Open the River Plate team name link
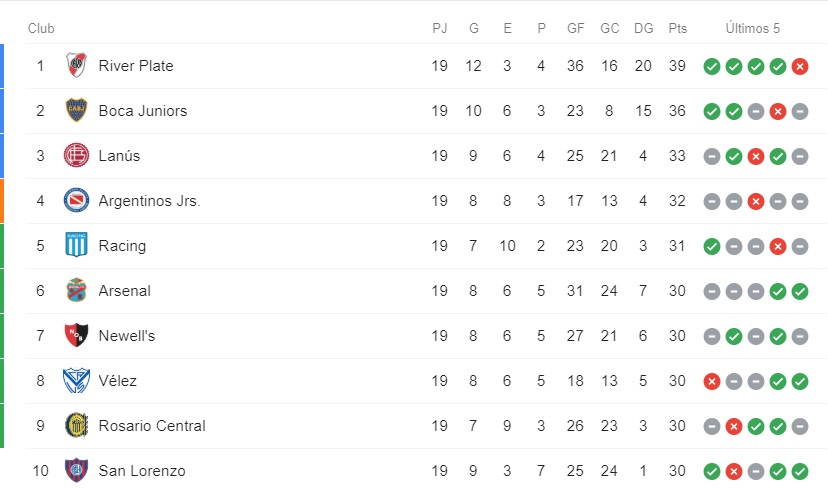The image size is (828, 489). click(136, 66)
